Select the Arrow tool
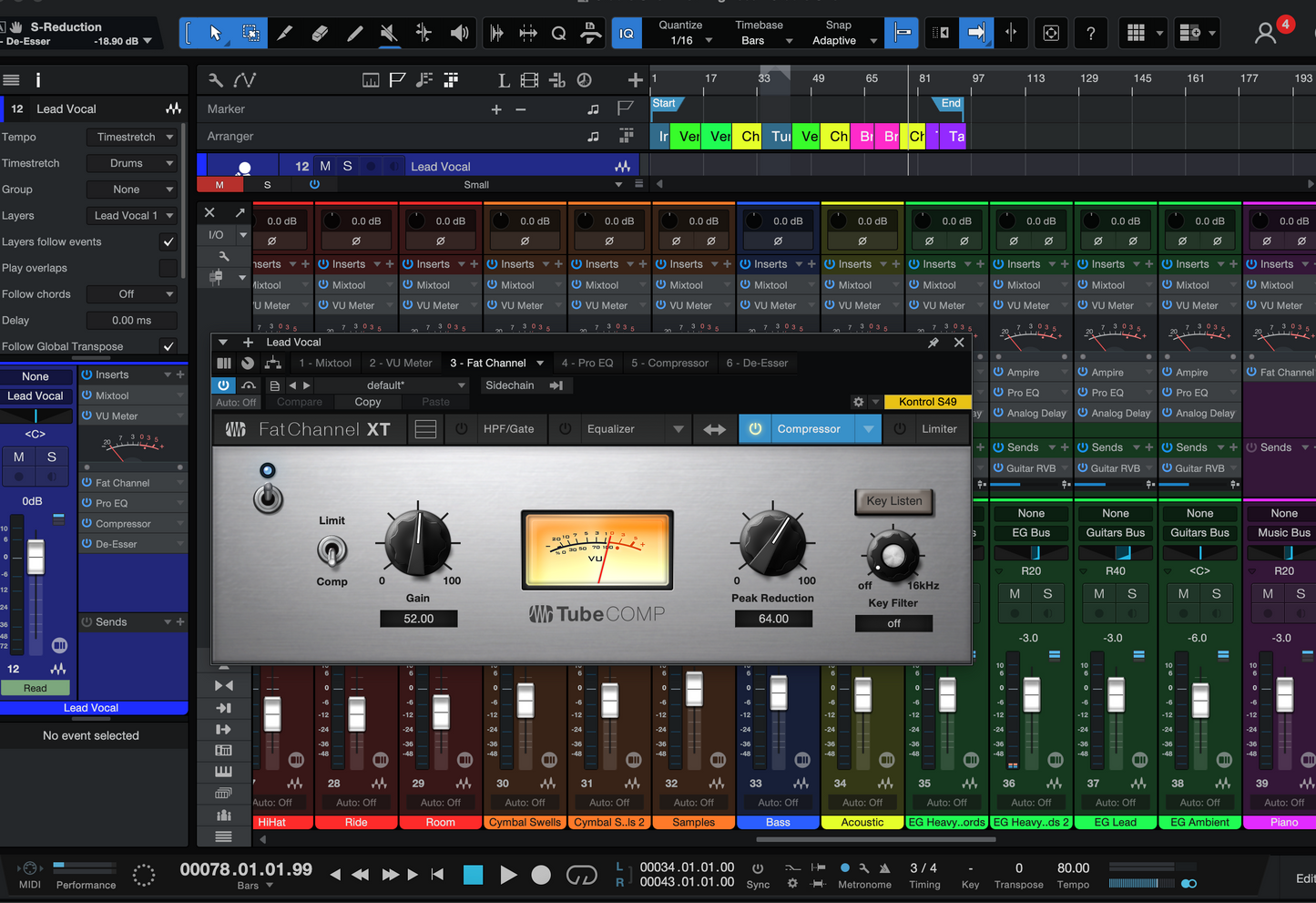The image size is (1316, 903). pos(215,33)
